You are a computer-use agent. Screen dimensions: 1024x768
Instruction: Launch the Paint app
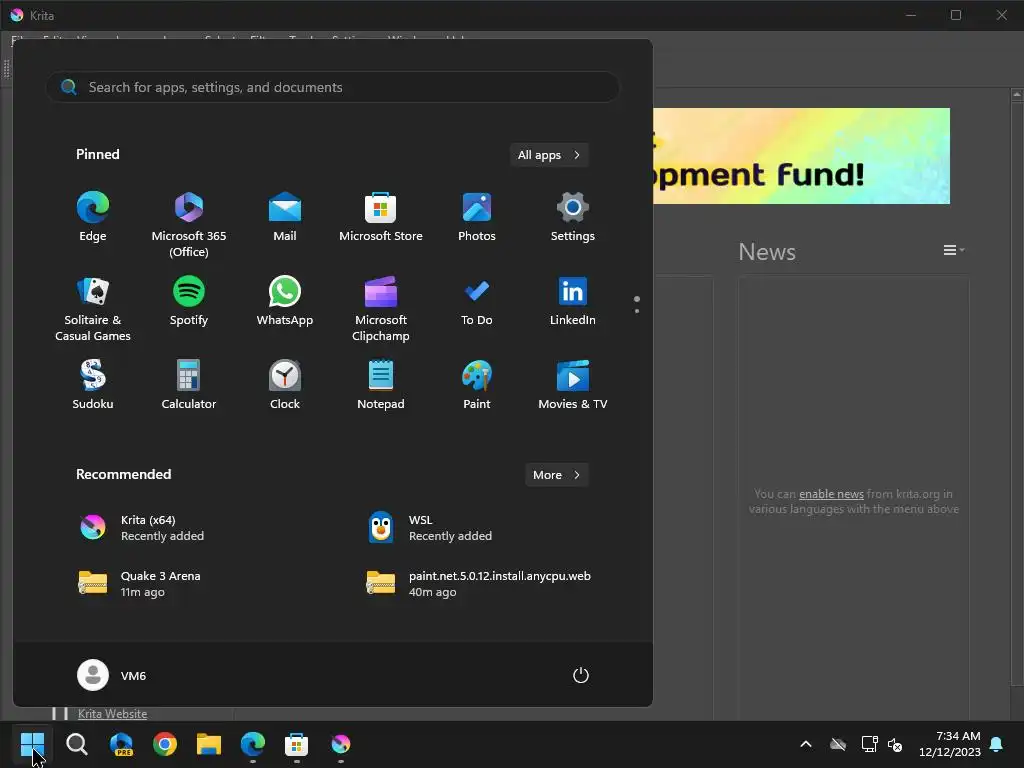pos(477,385)
